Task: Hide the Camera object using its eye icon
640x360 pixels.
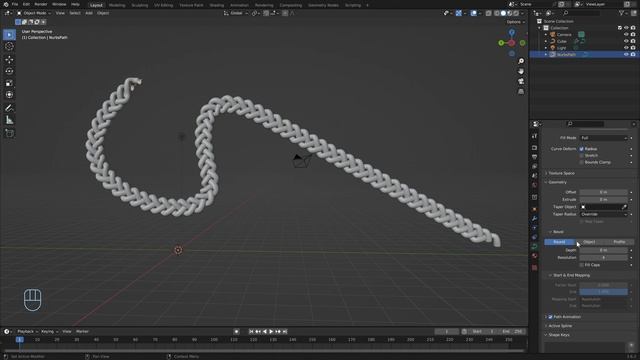Action: click(626, 35)
